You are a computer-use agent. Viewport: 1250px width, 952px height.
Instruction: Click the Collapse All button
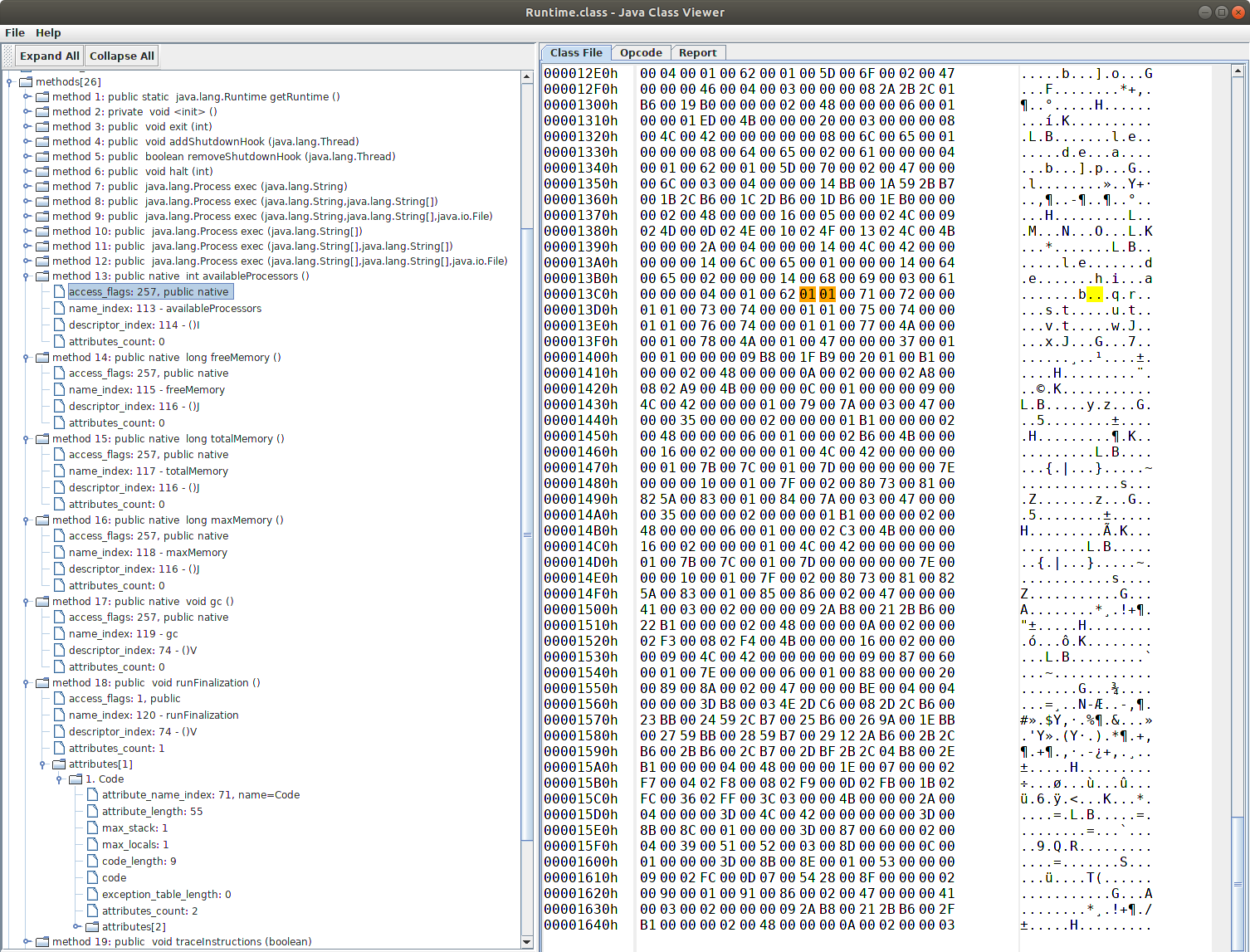pos(121,55)
